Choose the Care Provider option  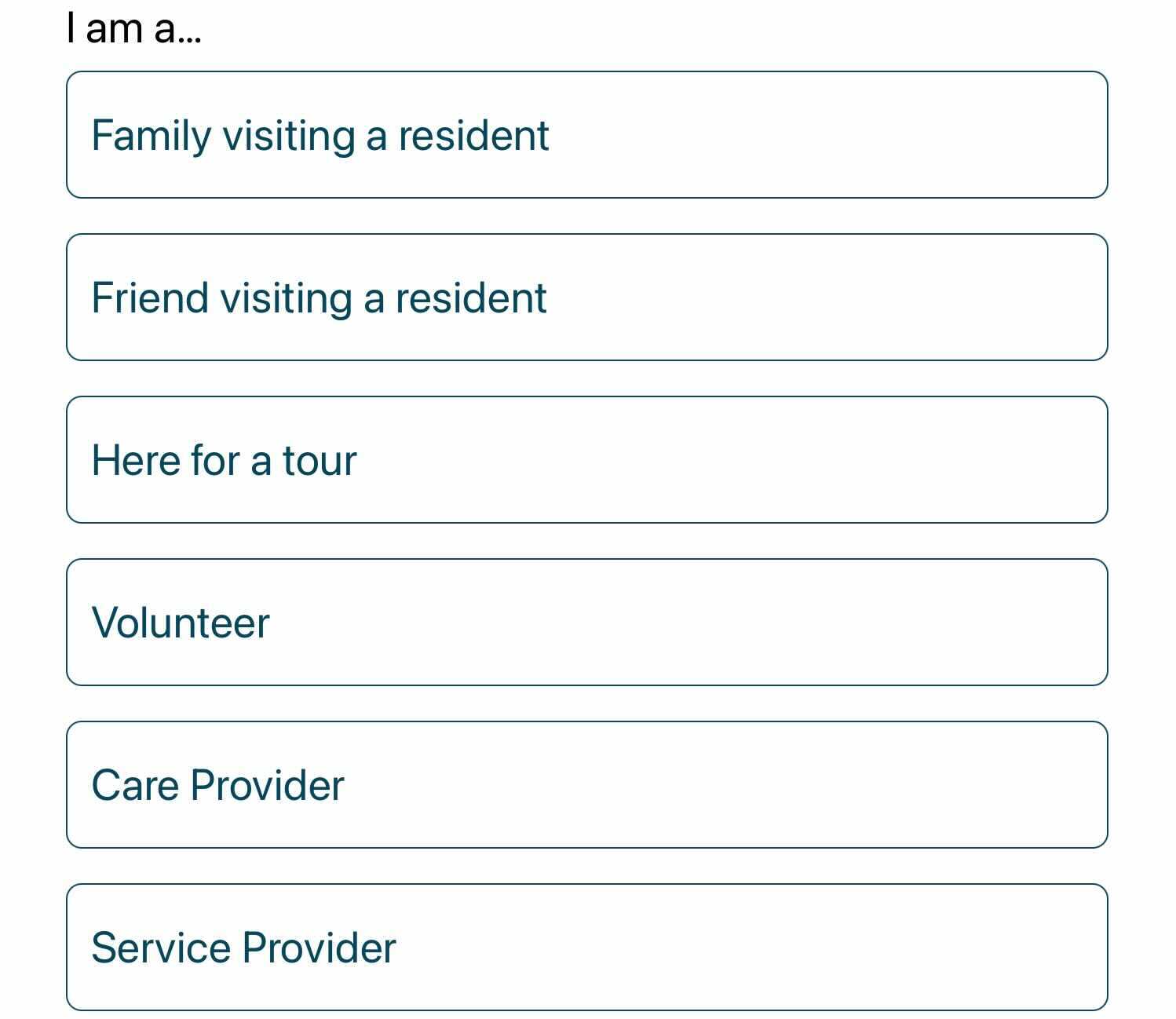(x=587, y=785)
